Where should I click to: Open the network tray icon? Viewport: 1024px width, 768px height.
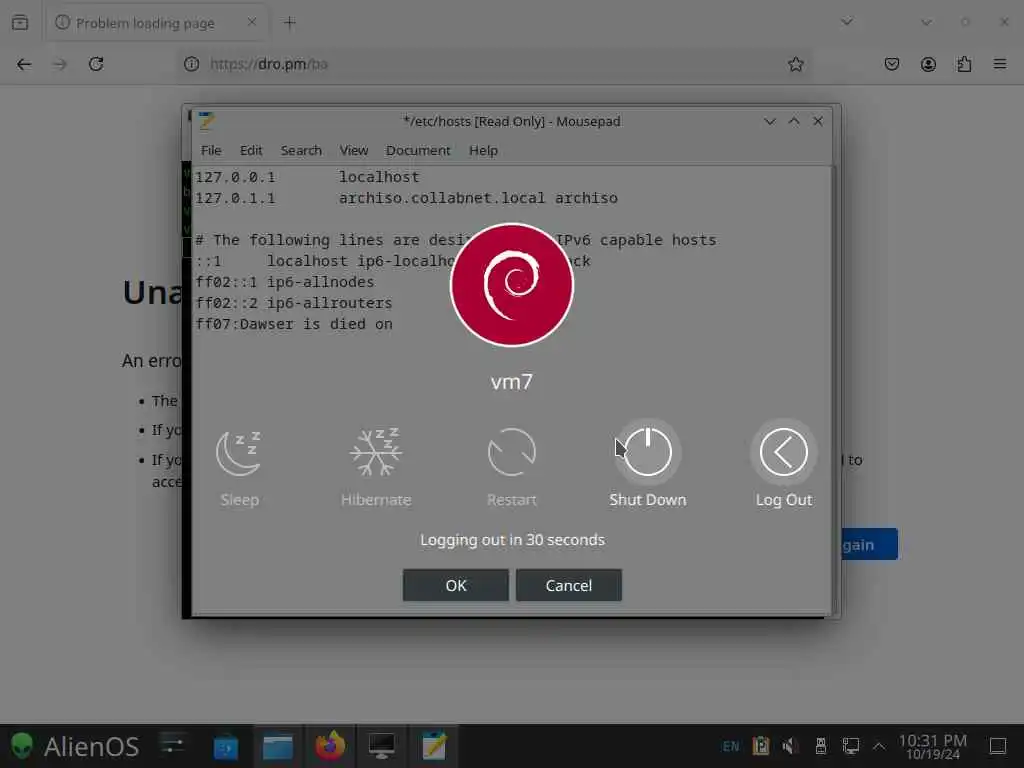850,745
